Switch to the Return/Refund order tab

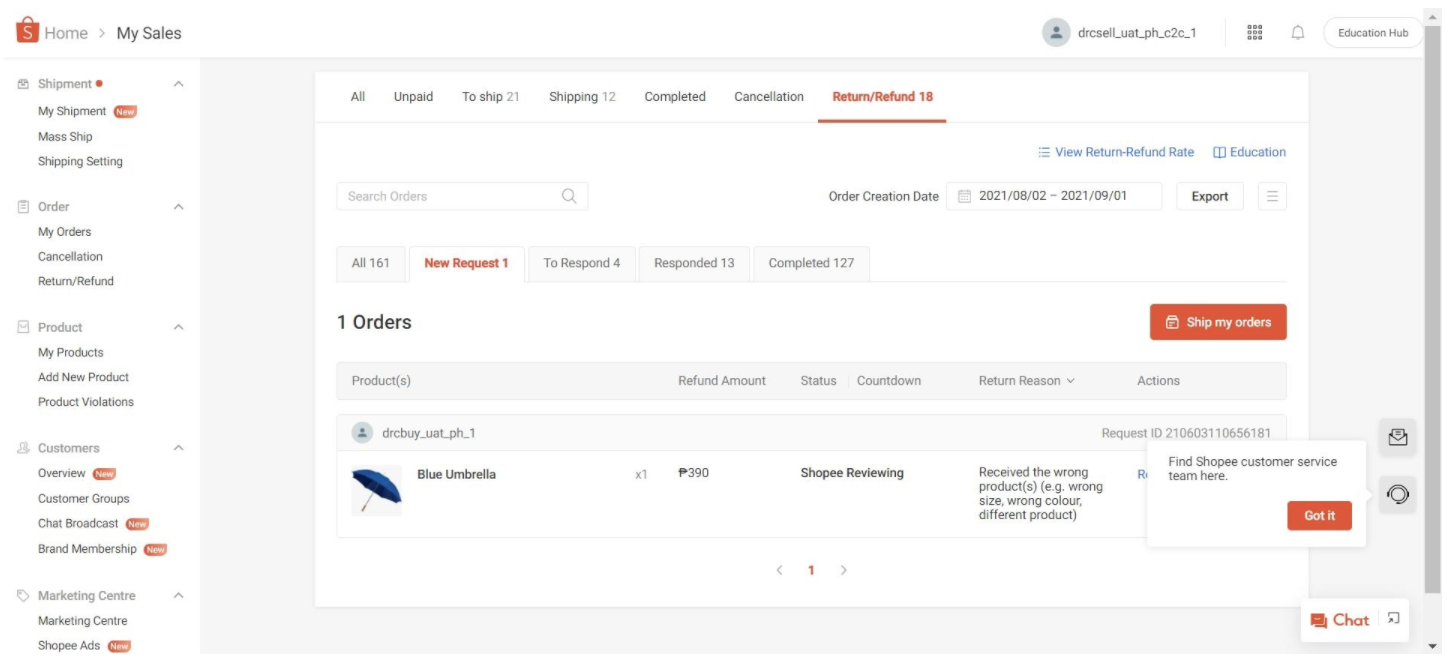click(881, 96)
